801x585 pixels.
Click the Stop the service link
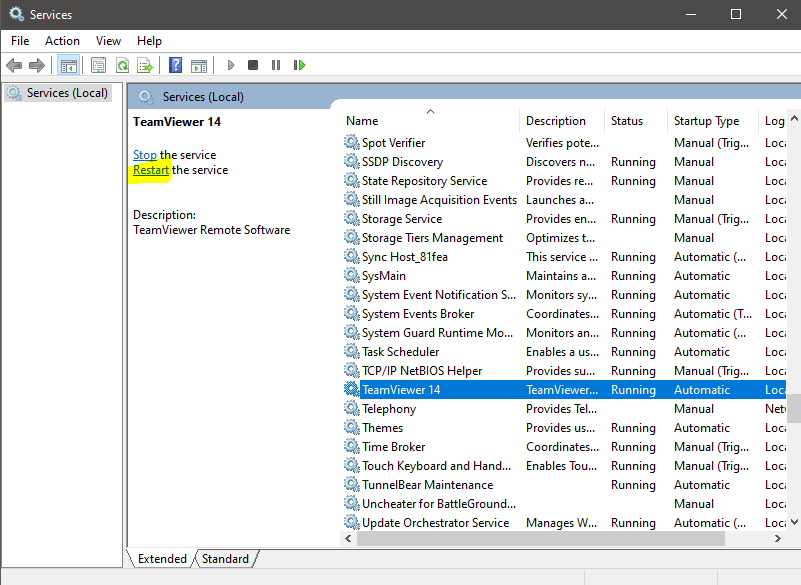145,155
